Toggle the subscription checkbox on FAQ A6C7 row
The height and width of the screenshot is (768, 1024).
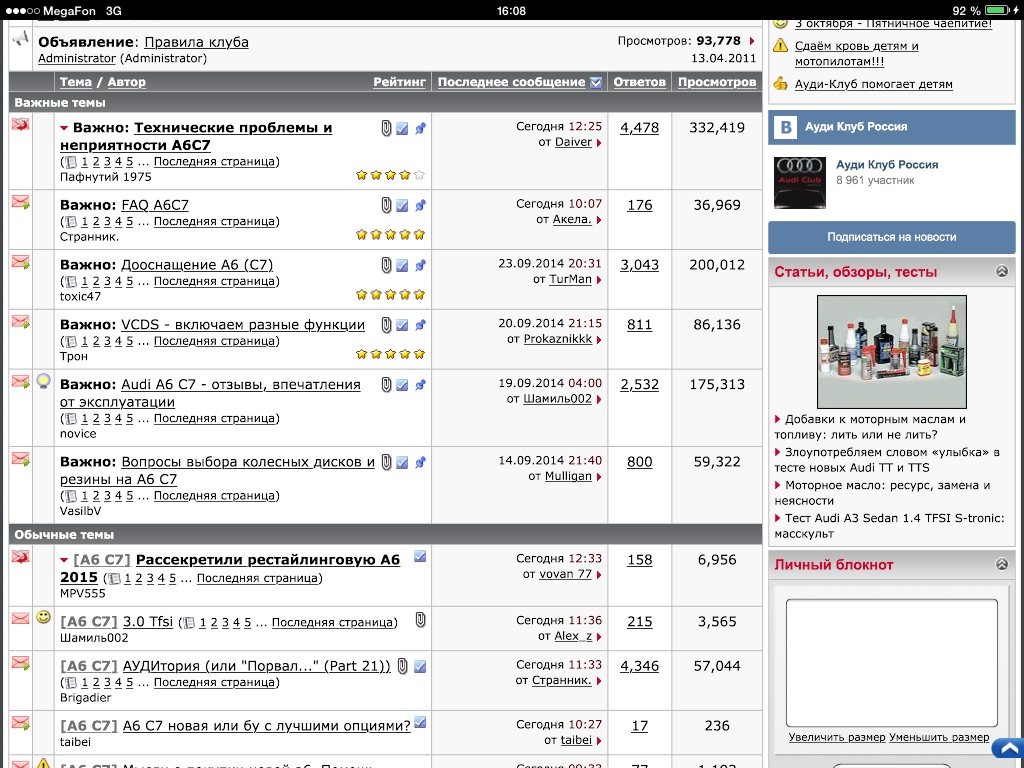coord(402,206)
